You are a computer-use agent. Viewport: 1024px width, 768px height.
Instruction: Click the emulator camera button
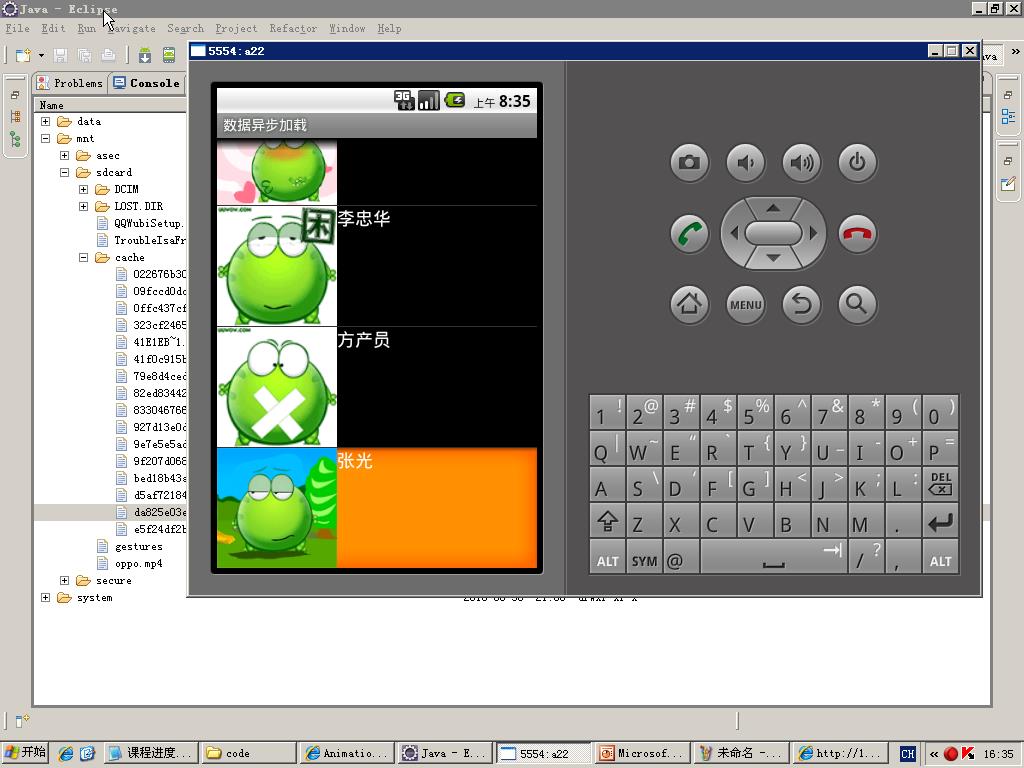[689, 163]
